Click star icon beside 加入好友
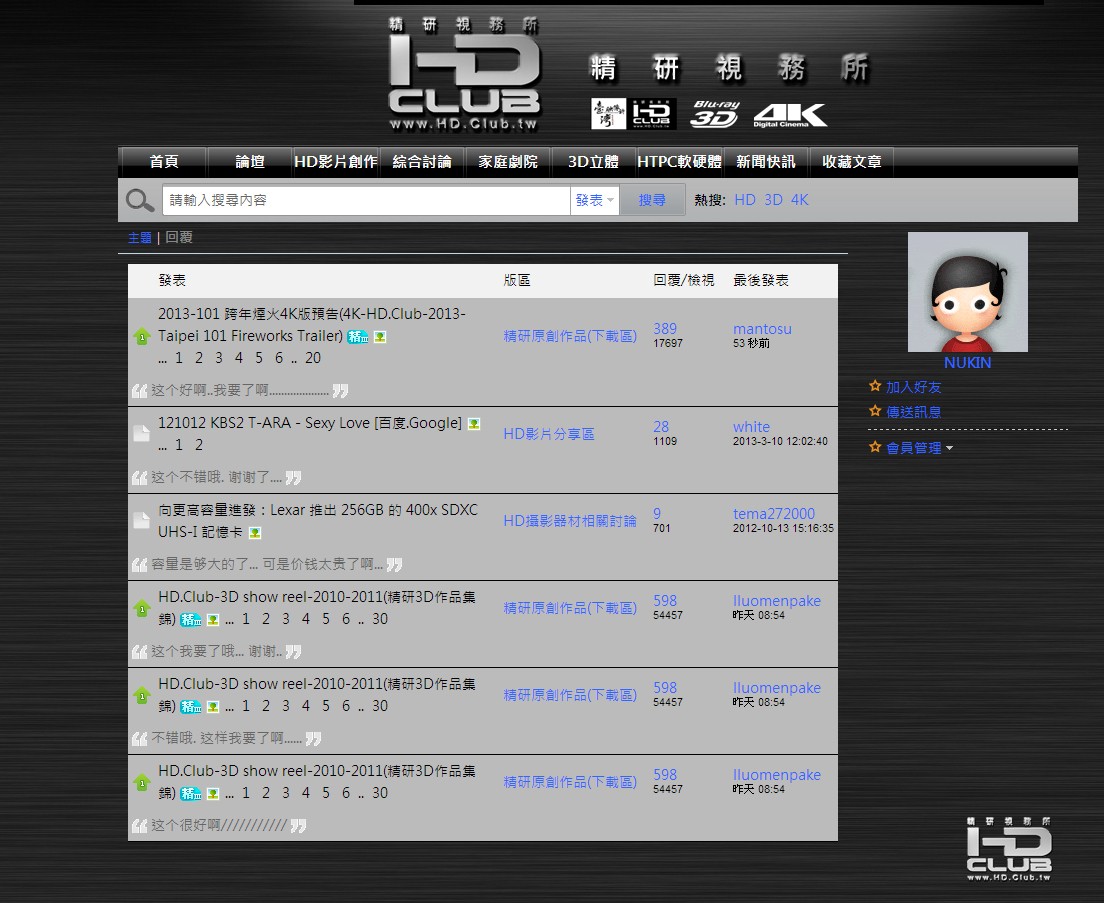The height and width of the screenshot is (903, 1104). 875,386
